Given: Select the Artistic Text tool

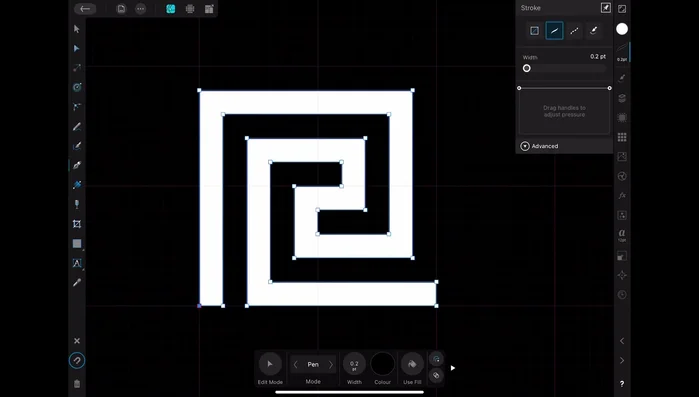Looking at the screenshot, I should pyautogui.click(x=77, y=263).
